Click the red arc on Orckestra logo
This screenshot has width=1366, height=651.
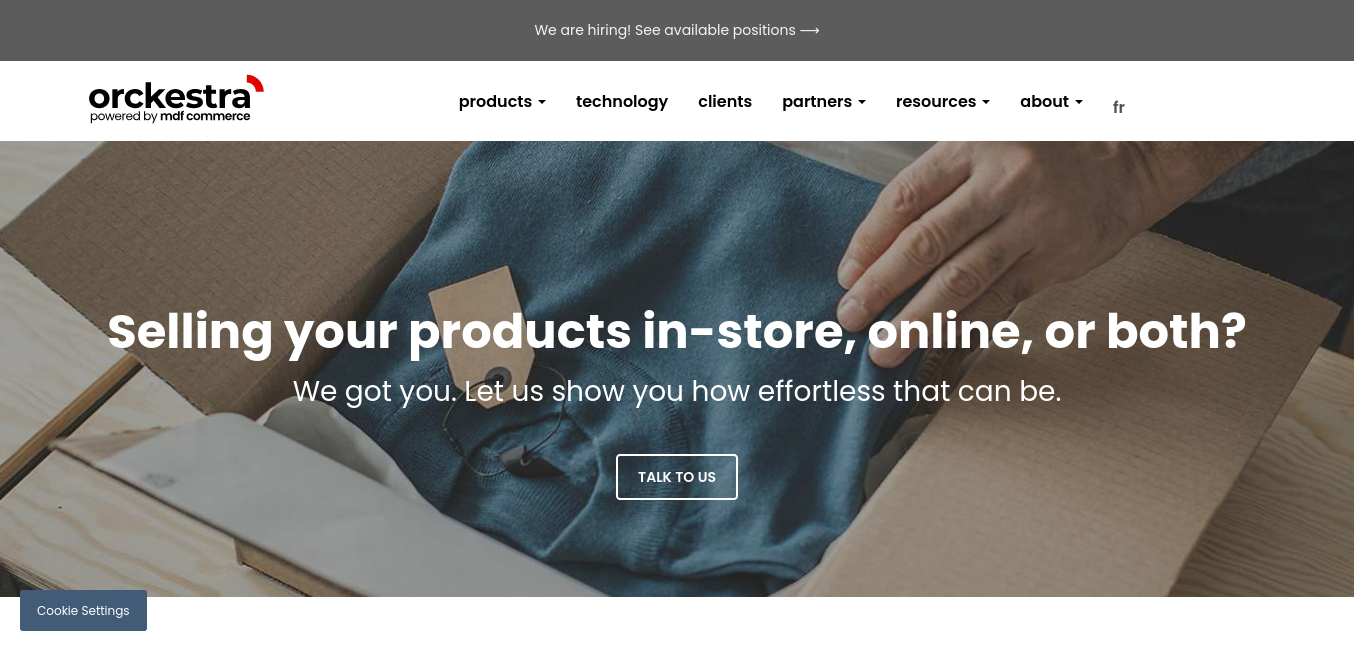255,83
